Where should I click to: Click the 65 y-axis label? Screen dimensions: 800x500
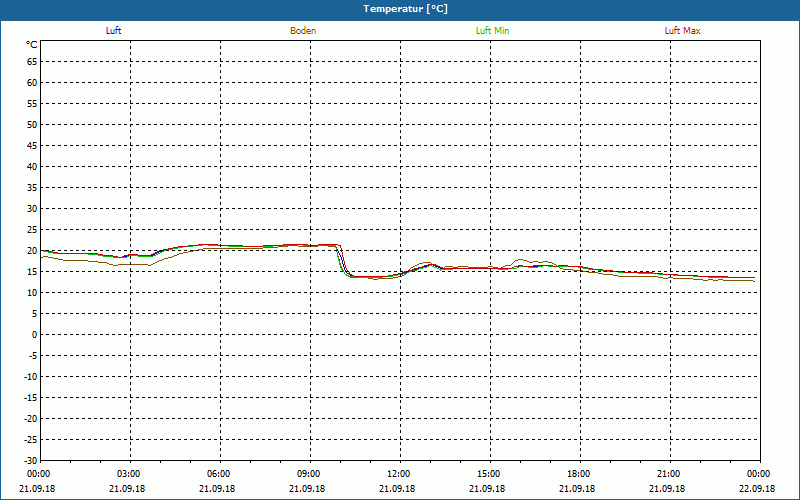coord(32,62)
